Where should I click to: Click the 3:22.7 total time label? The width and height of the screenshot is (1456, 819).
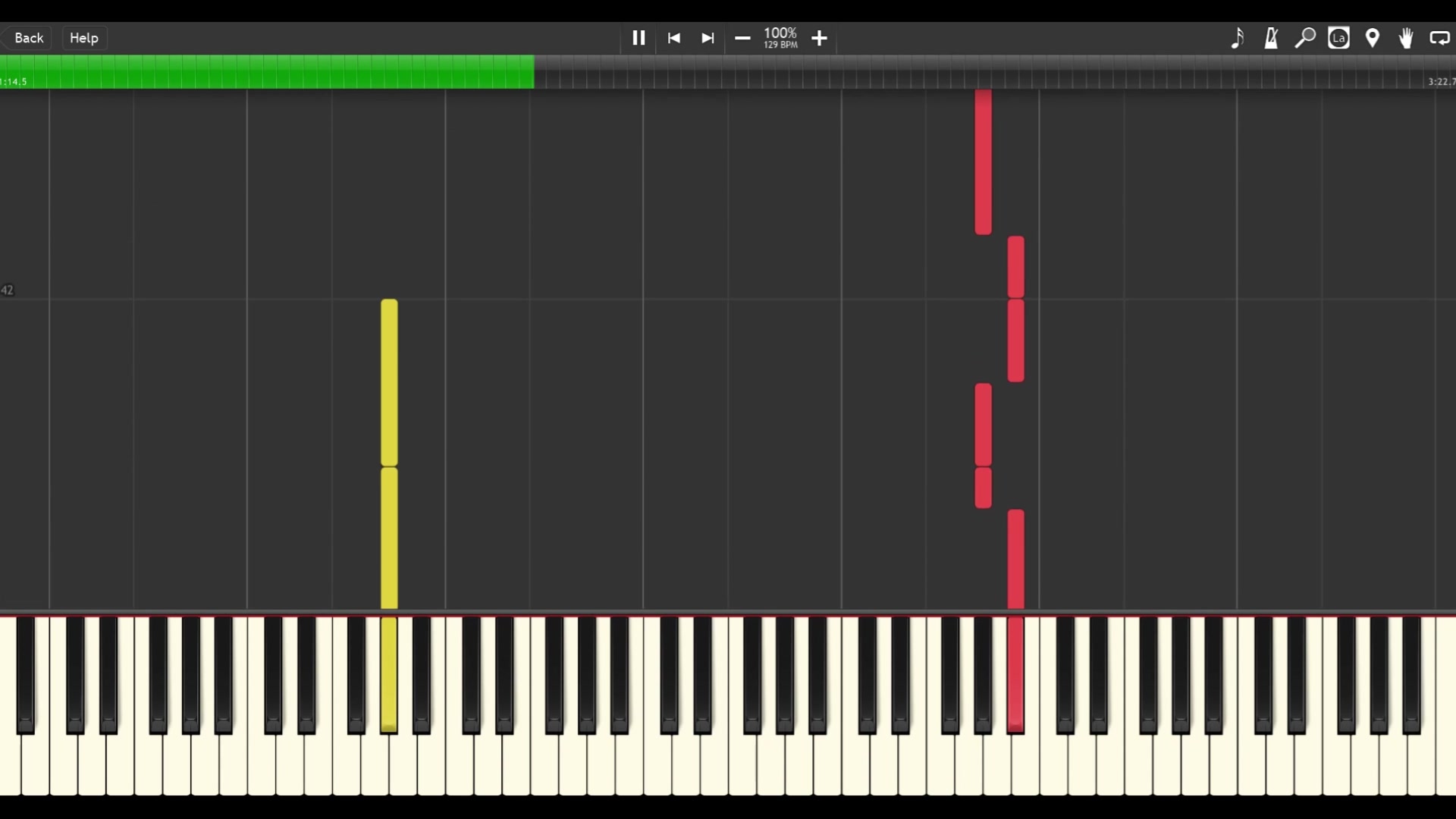[1441, 81]
